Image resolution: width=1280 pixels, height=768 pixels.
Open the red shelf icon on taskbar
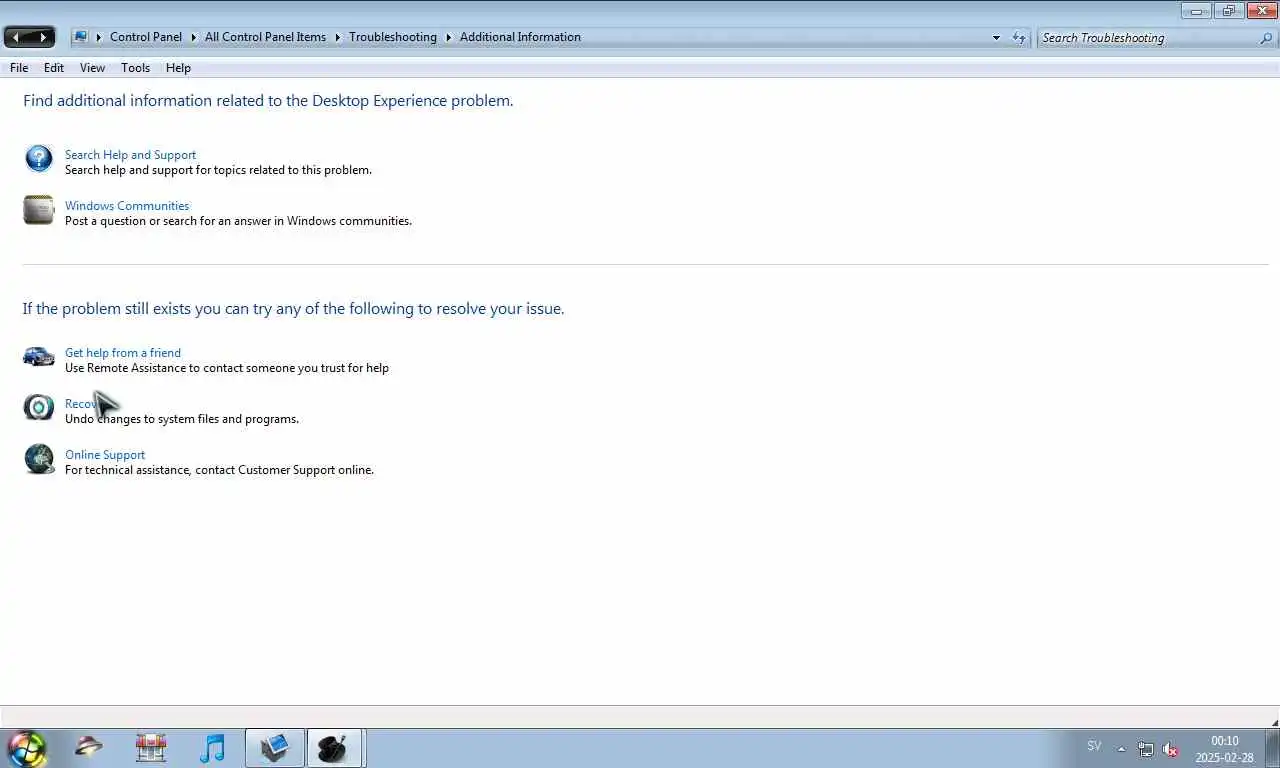point(151,748)
